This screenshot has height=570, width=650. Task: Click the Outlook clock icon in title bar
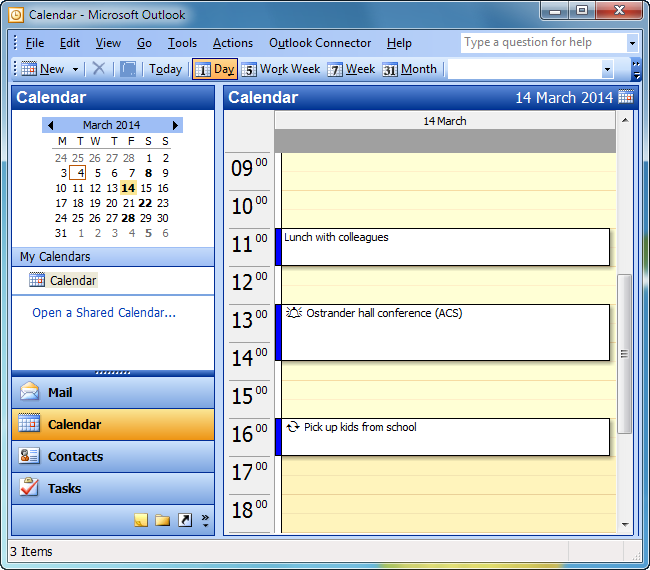(16, 15)
